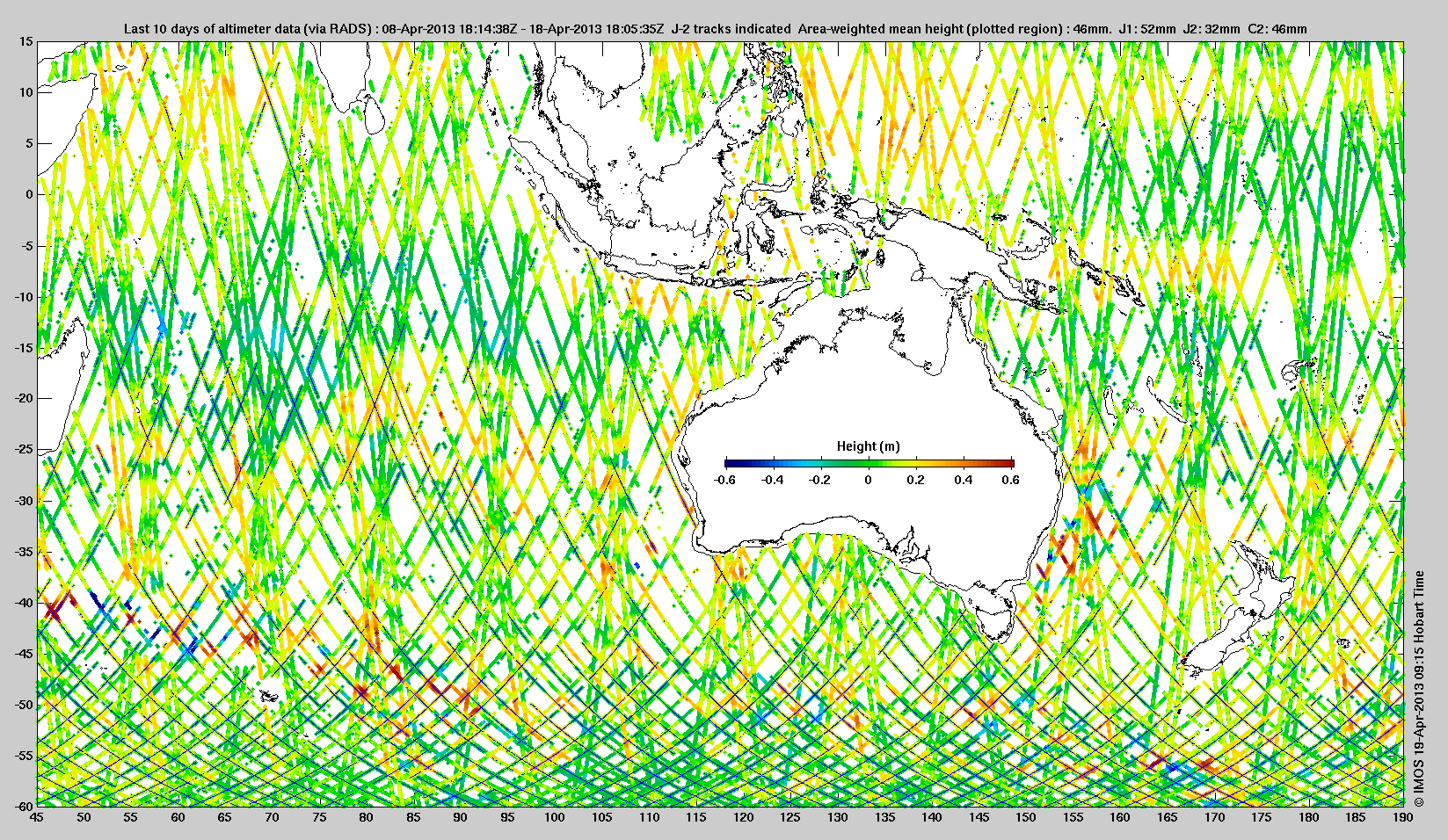The height and width of the screenshot is (840, 1448).
Task: Click the 'J1: 52mm' value in title
Action: [x=1147, y=29]
